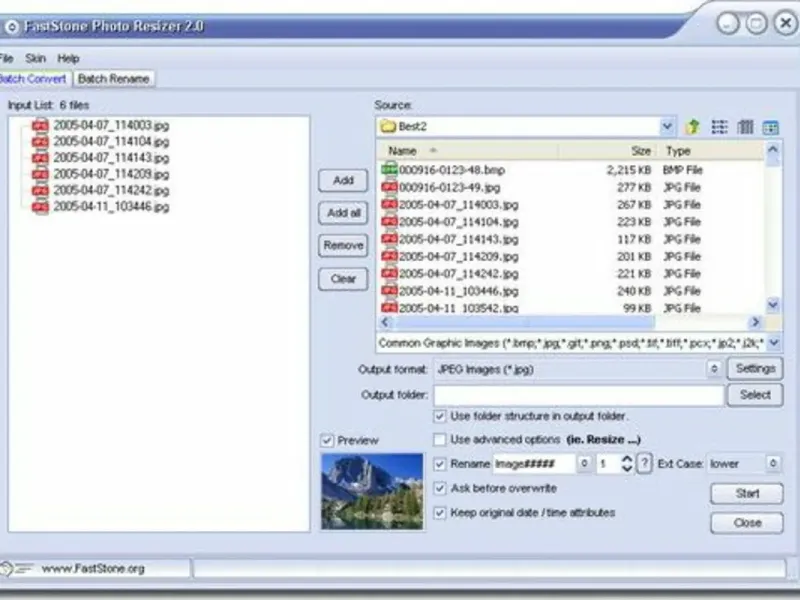The width and height of the screenshot is (800, 600).
Task: Click source list horizontal scrollbar thumb
Action: click(x=524, y=322)
